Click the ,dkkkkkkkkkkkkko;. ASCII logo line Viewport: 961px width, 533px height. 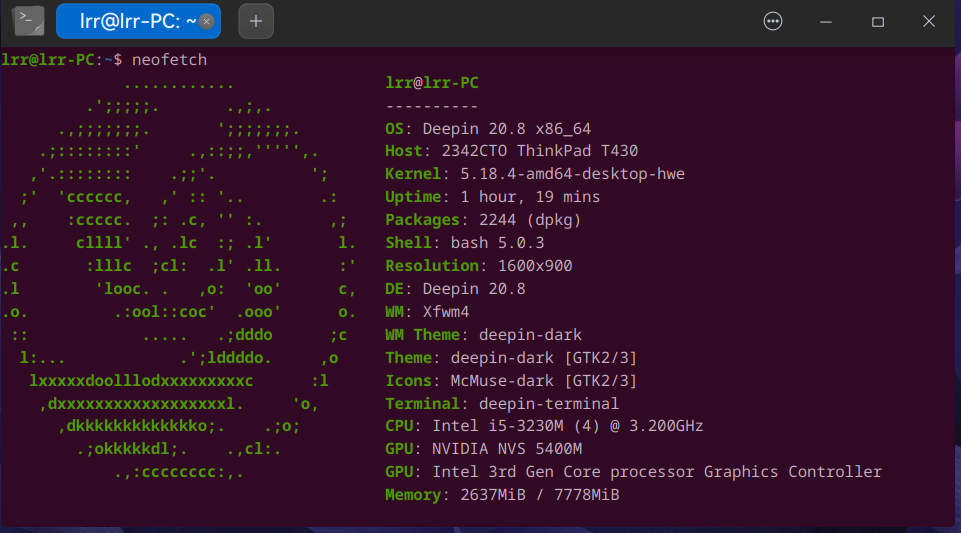pyautogui.click(x=141, y=426)
